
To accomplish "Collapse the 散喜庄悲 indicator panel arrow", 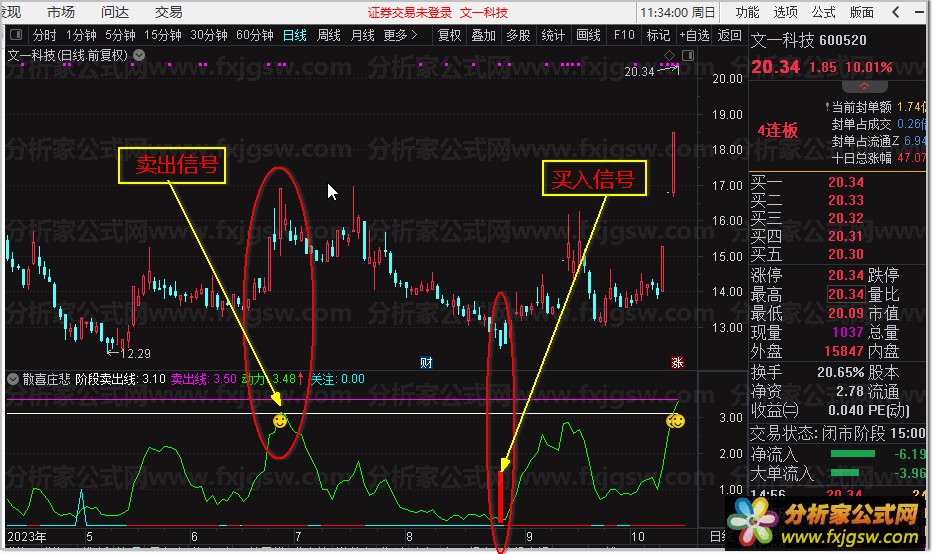I will (13, 379).
